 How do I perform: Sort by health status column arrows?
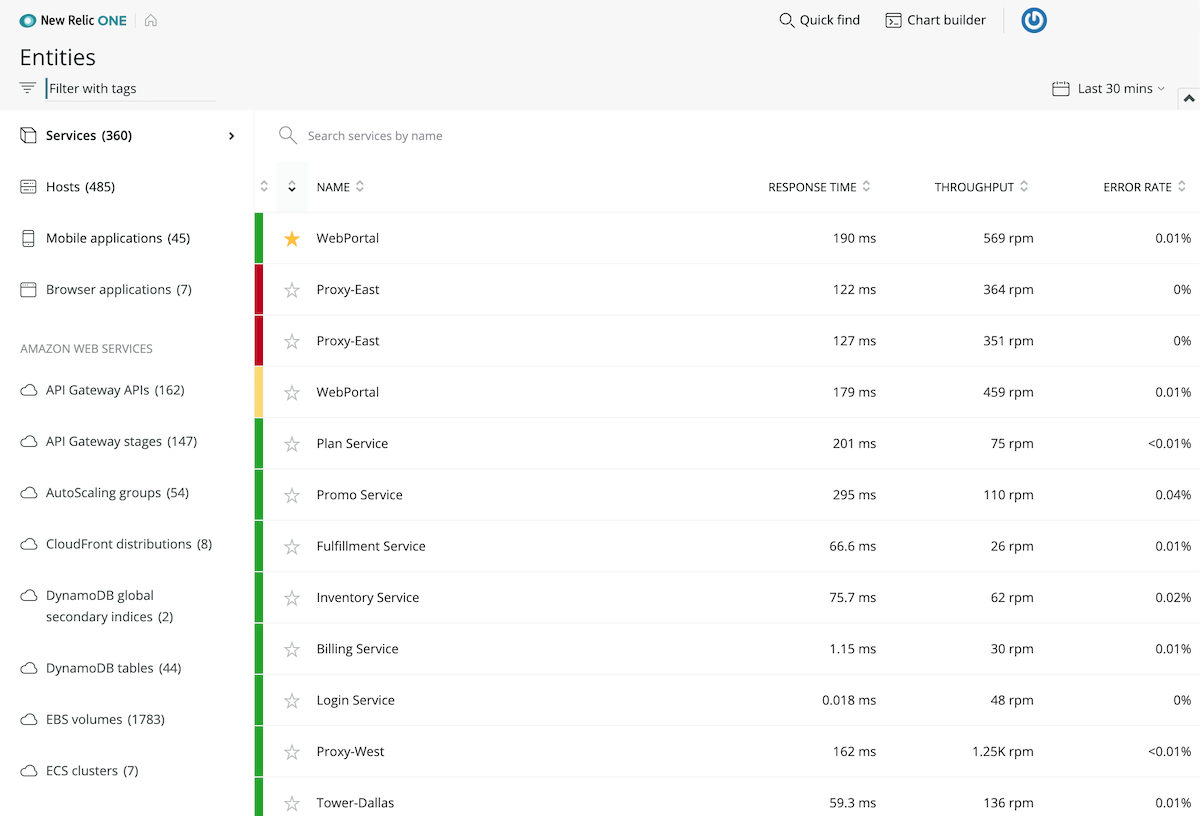coord(264,187)
